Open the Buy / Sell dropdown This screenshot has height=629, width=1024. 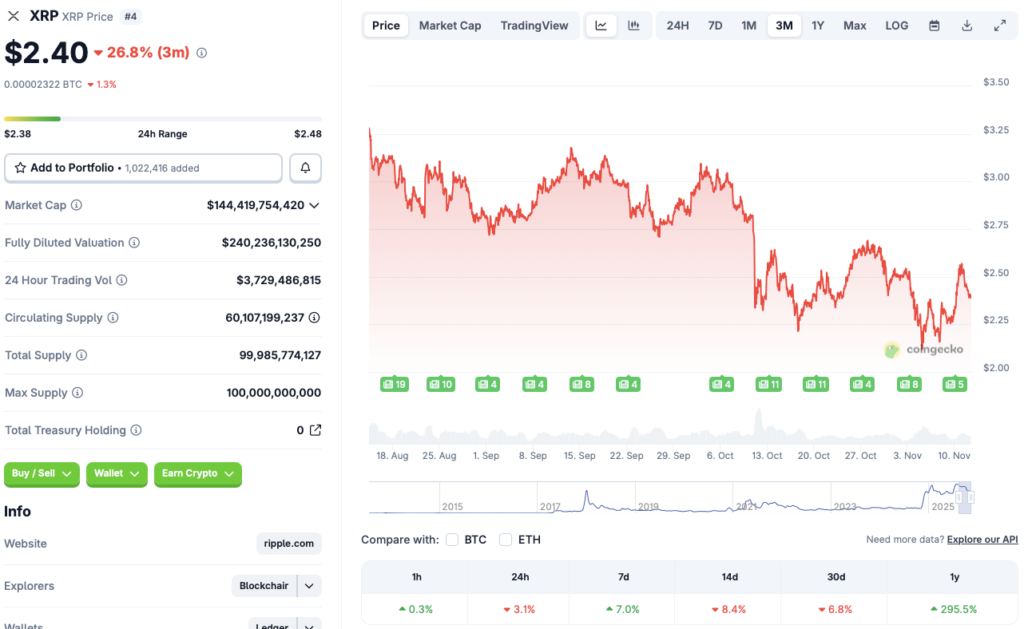41,475
